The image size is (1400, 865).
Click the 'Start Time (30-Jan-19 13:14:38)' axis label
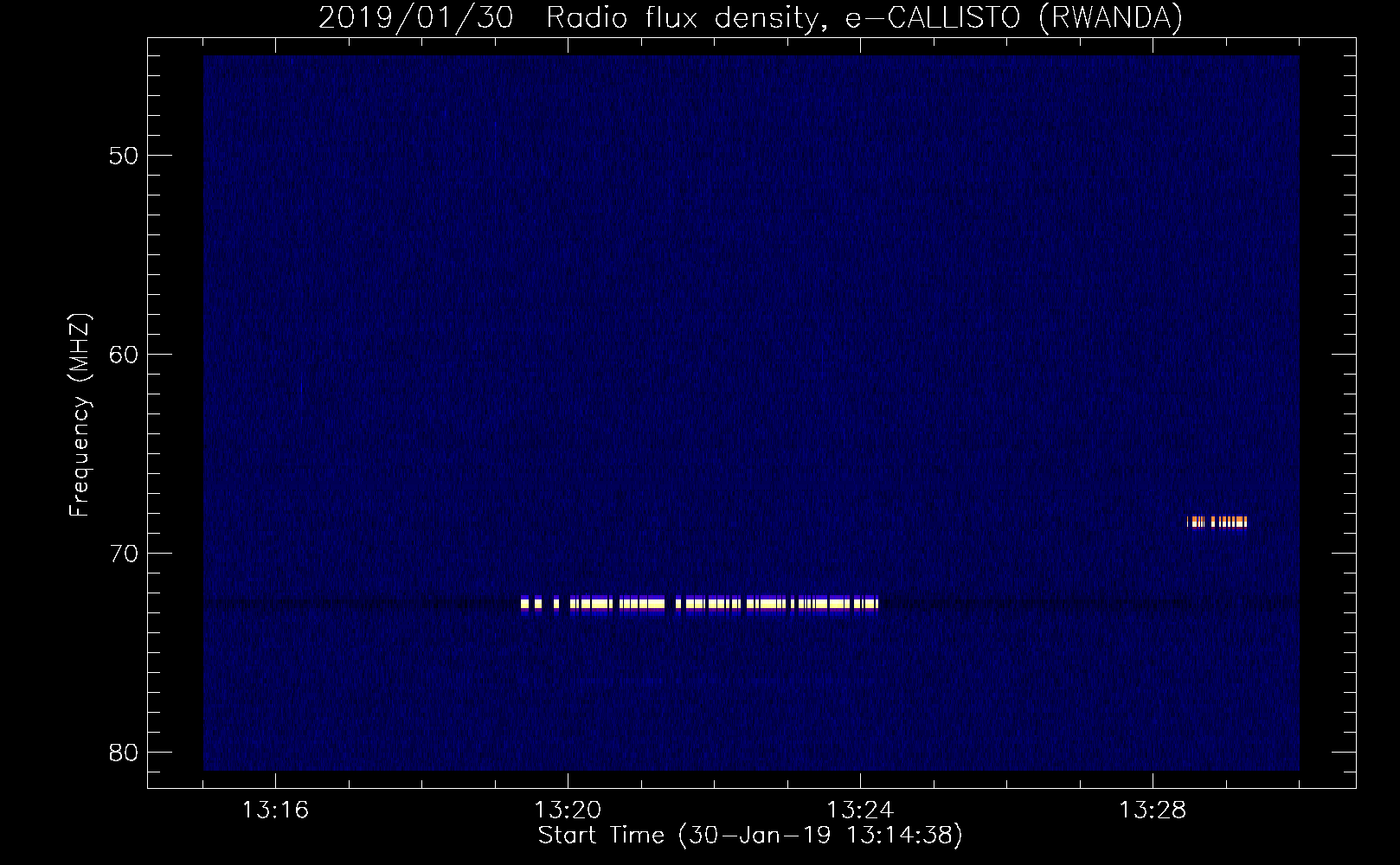click(750, 836)
